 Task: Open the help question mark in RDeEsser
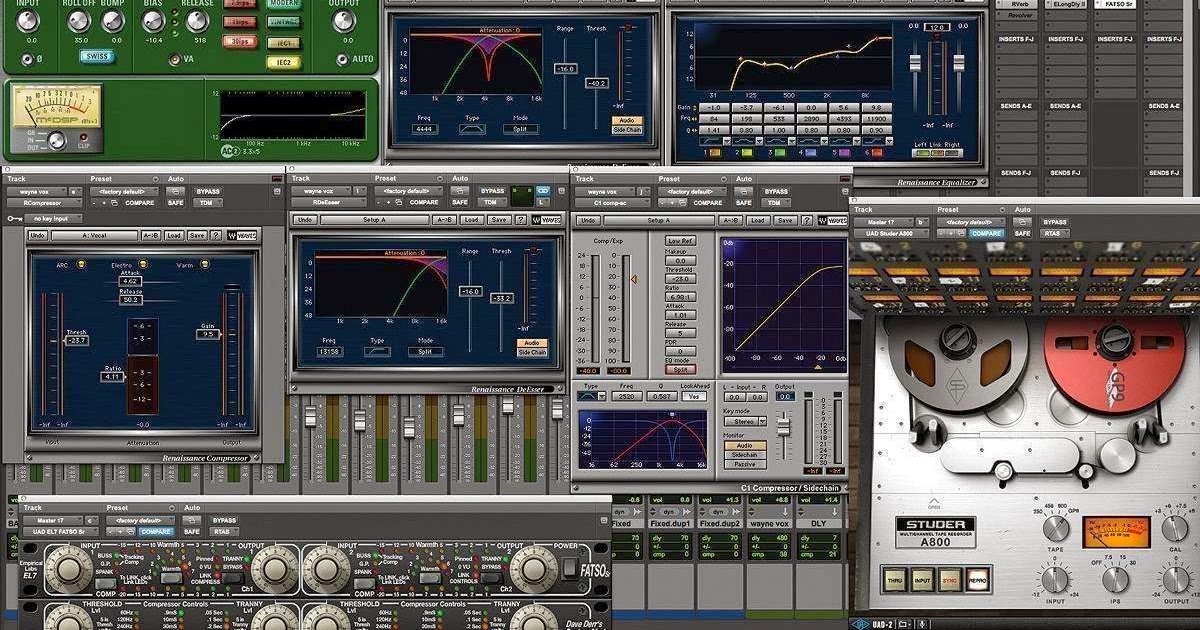coord(521,220)
